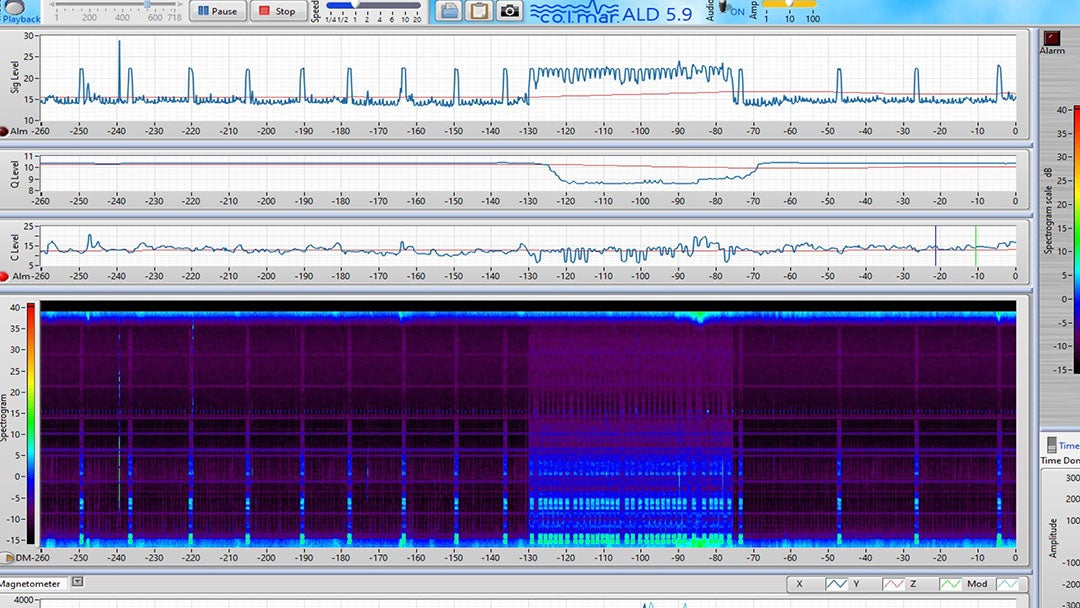Image resolution: width=1080 pixels, height=608 pixels.
Task: Adjust the Amp slider
Action: (790, 5)
